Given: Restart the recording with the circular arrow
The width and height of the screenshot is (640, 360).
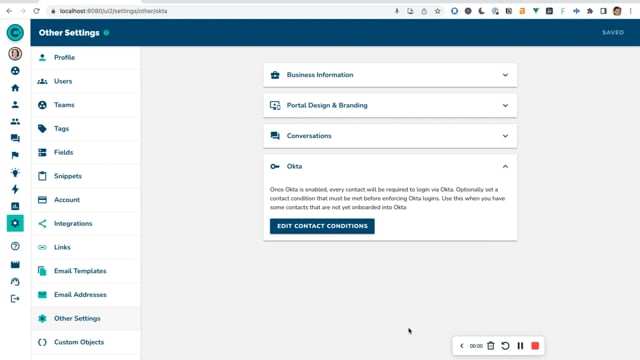Looking at the screenshot, I should 505,346.
